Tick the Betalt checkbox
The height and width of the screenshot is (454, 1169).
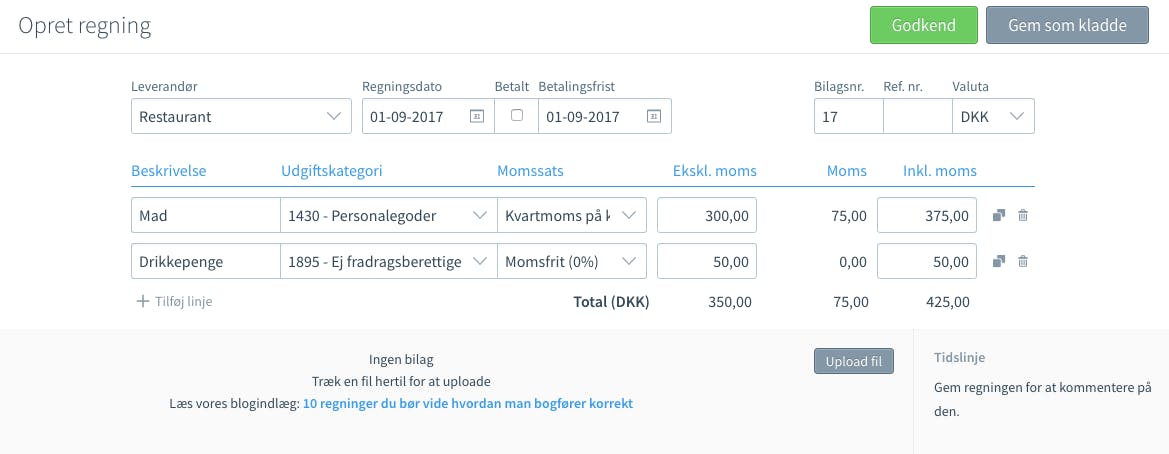click(x=517, y=116)
